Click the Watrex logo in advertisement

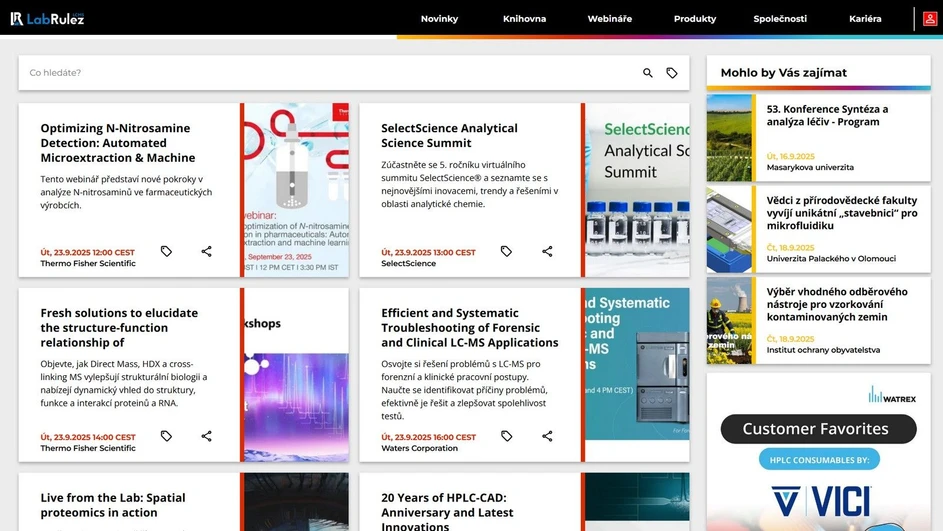(892, 395)
